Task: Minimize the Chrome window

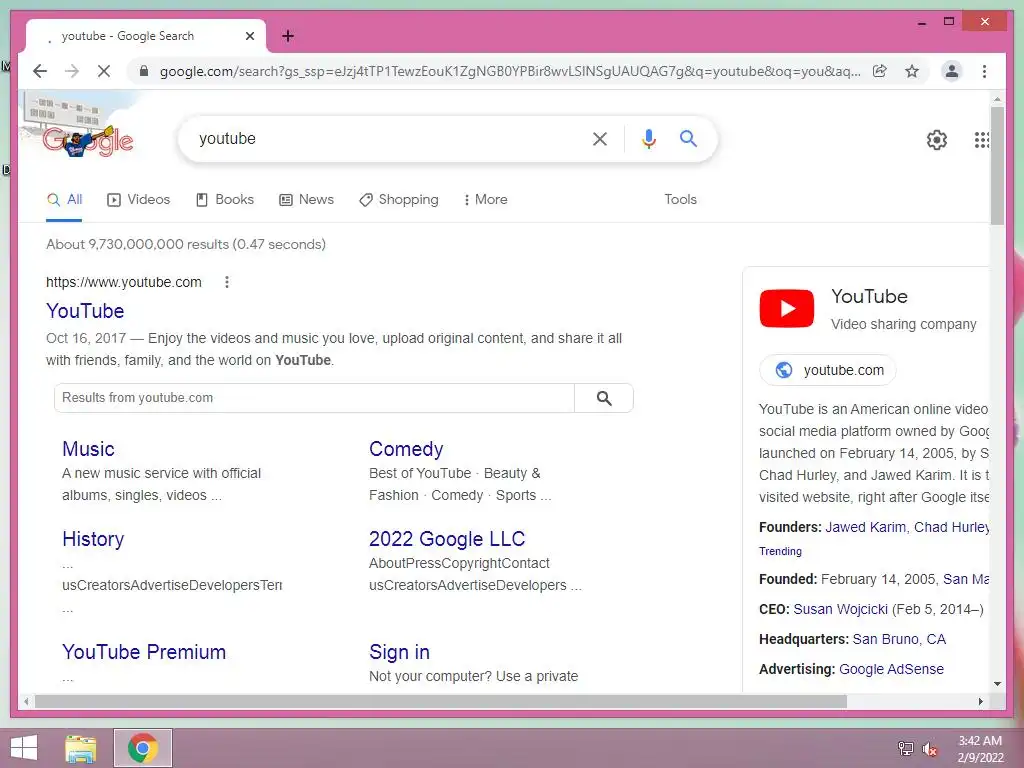Action: tap(921, 22)
